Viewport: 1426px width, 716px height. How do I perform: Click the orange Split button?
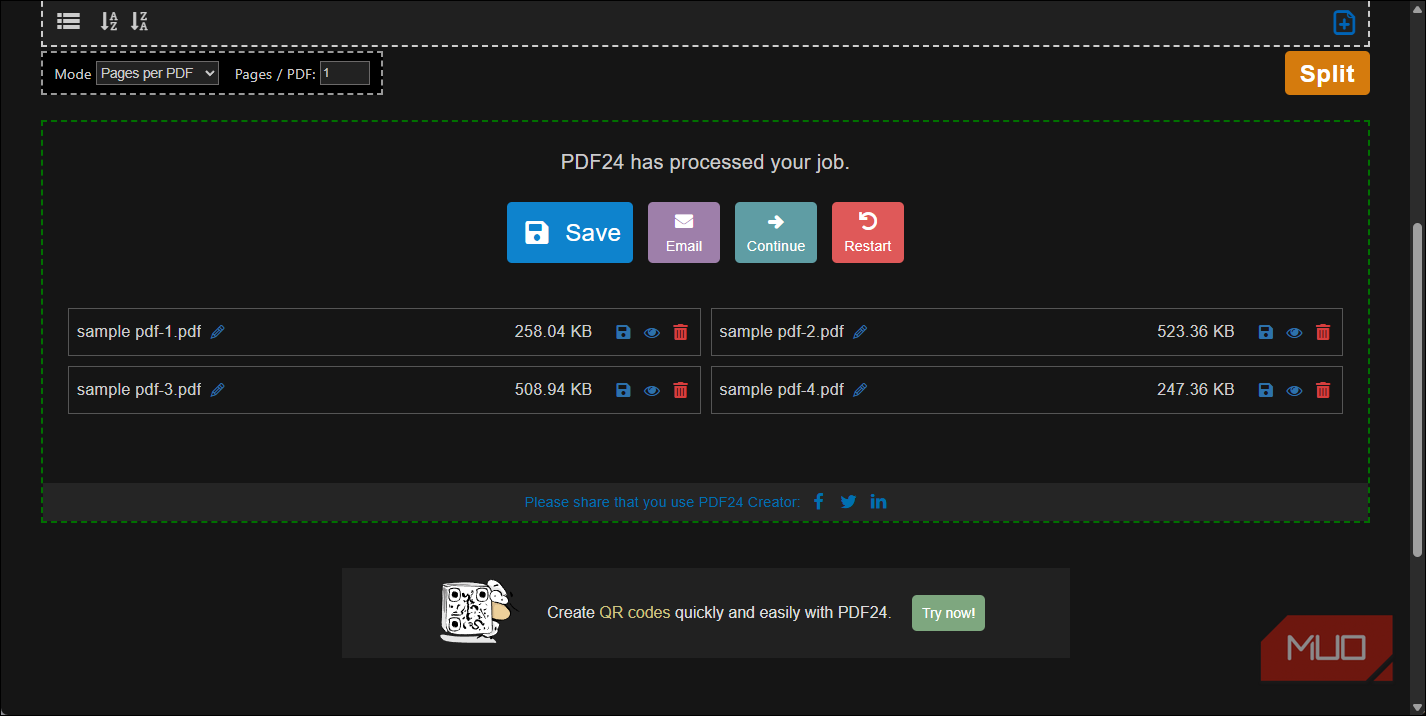point(1327,73)
